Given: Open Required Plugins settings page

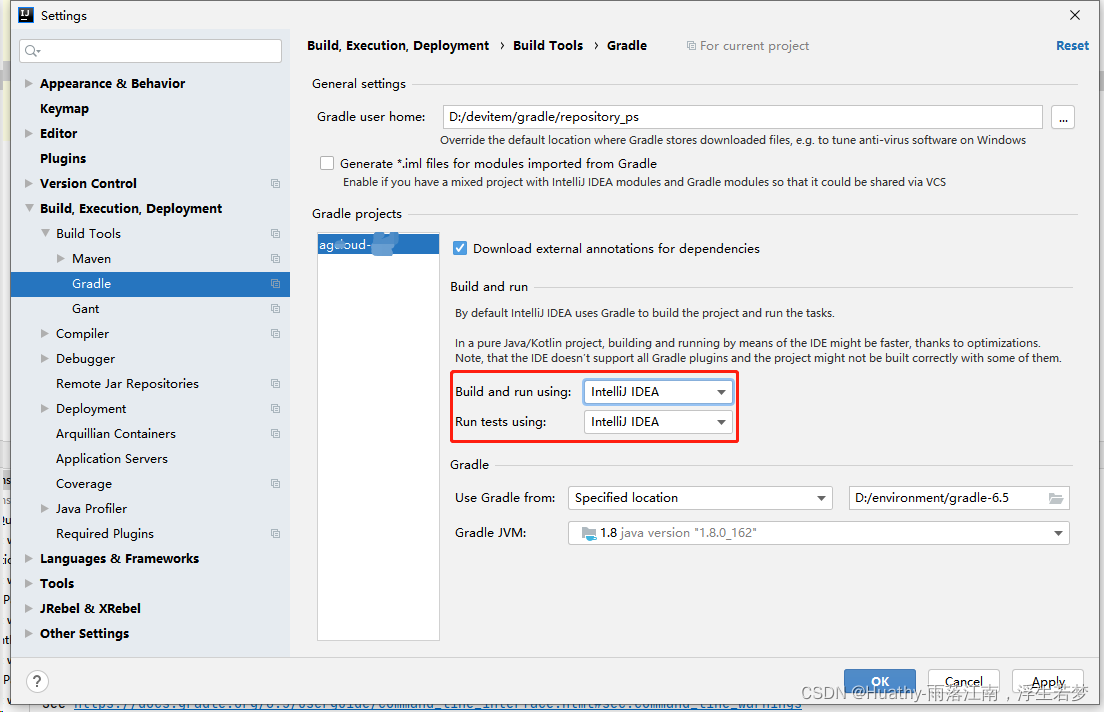Looking at the screenshot, I should 105,533.
